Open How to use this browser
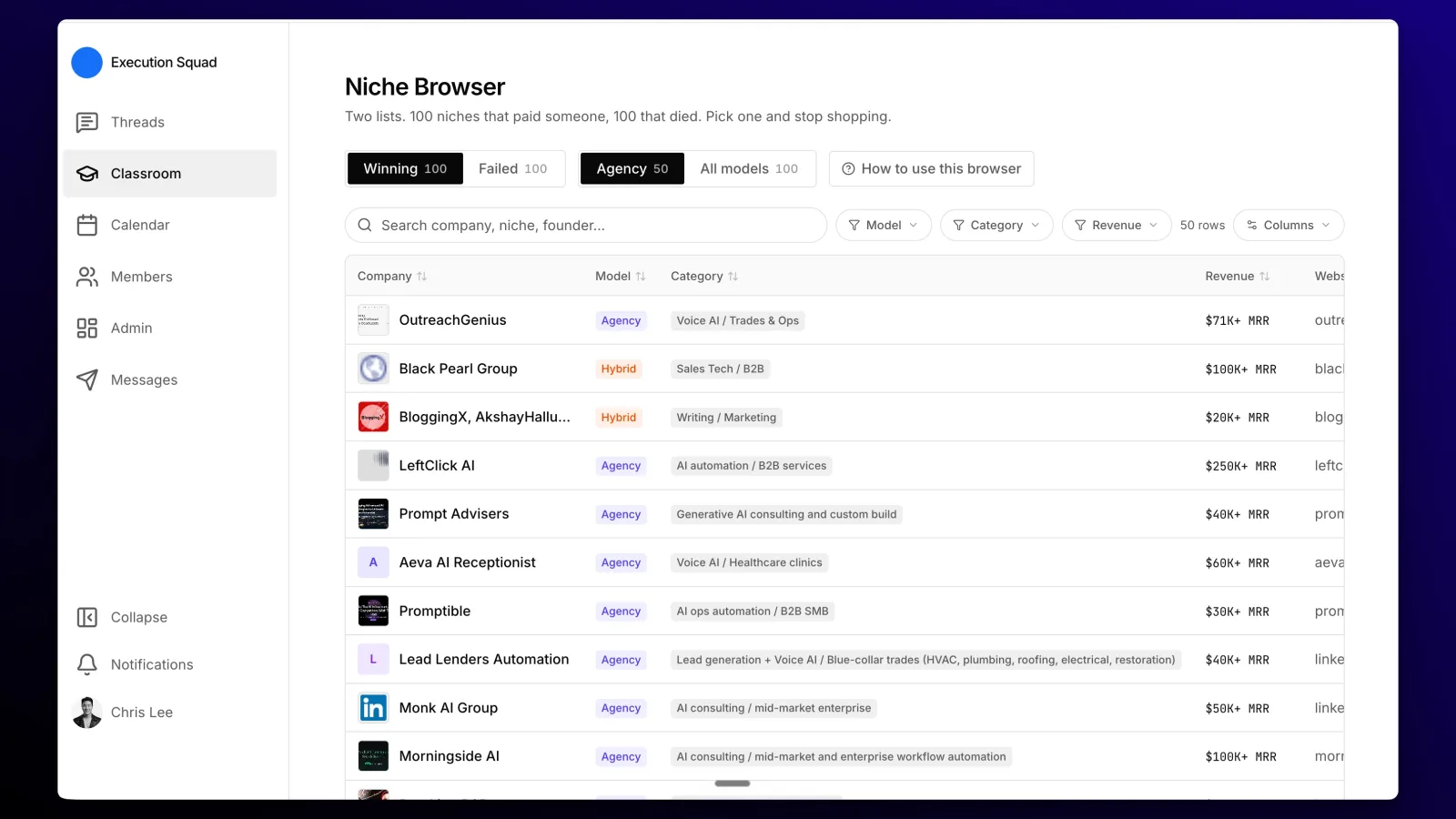This screenshot has width=1456, height=819. pos(932,168)
